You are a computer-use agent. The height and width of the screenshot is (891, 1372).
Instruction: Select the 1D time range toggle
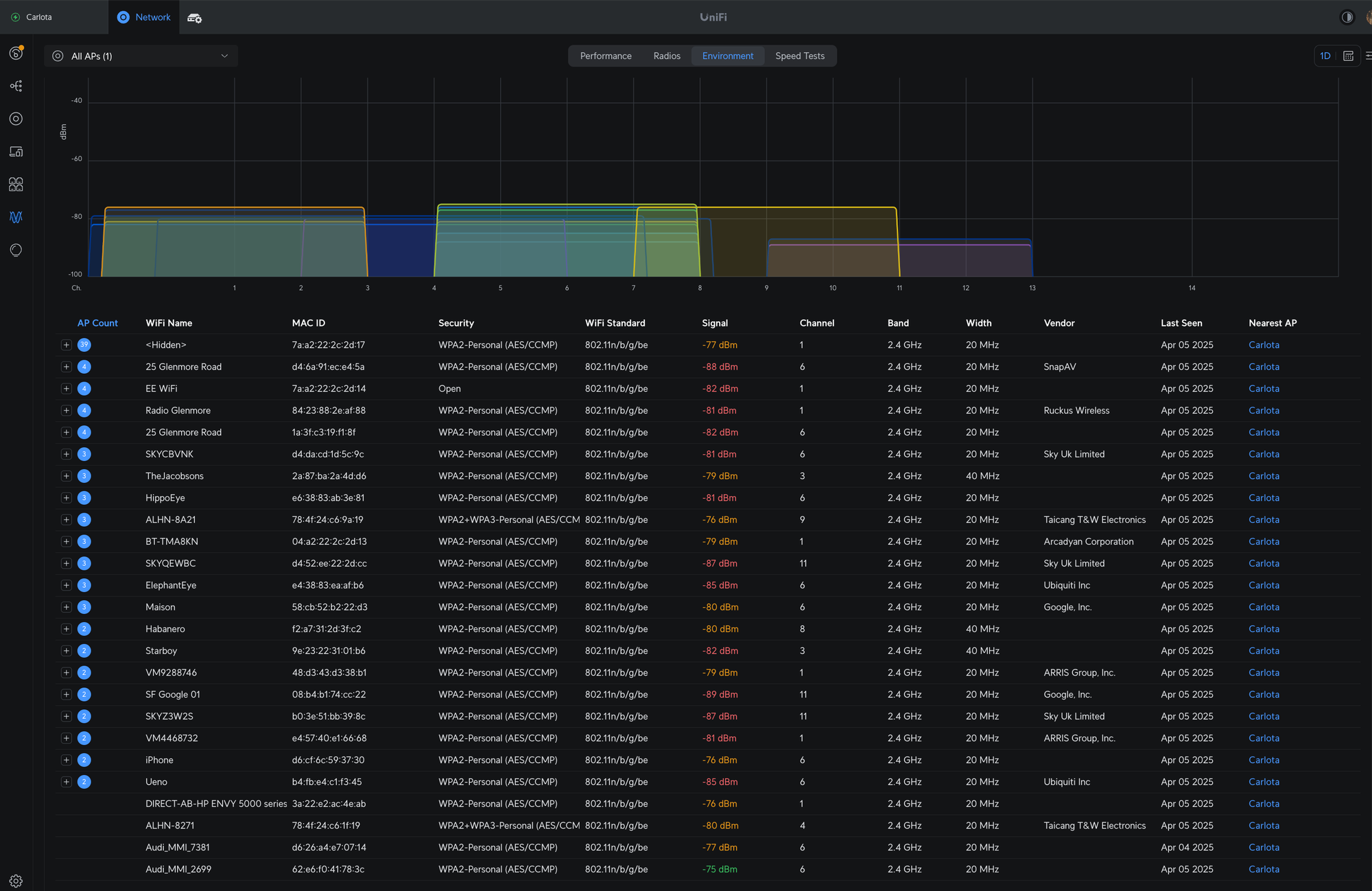1325,56
